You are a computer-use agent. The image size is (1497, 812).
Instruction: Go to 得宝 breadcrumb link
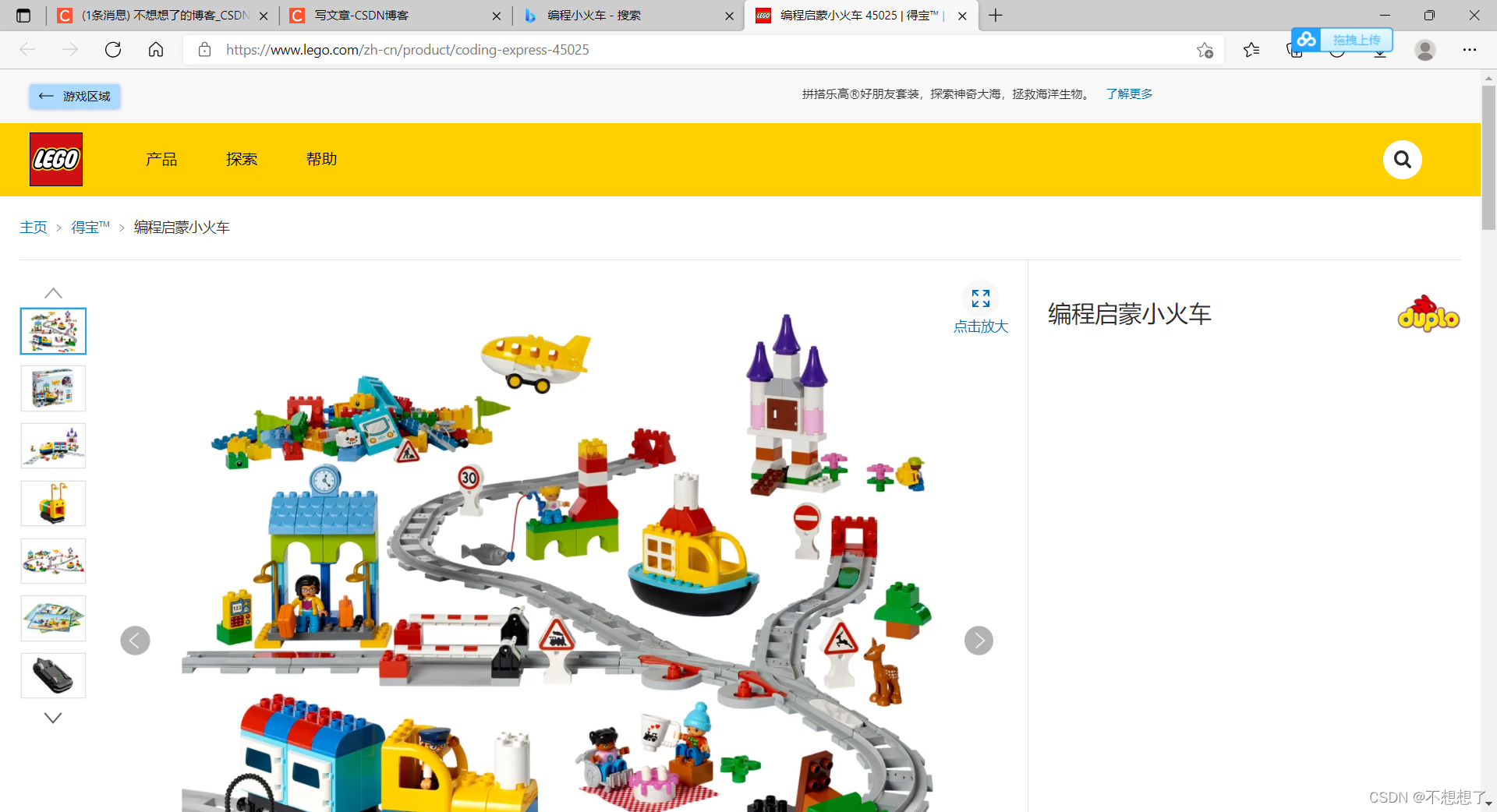90,228
